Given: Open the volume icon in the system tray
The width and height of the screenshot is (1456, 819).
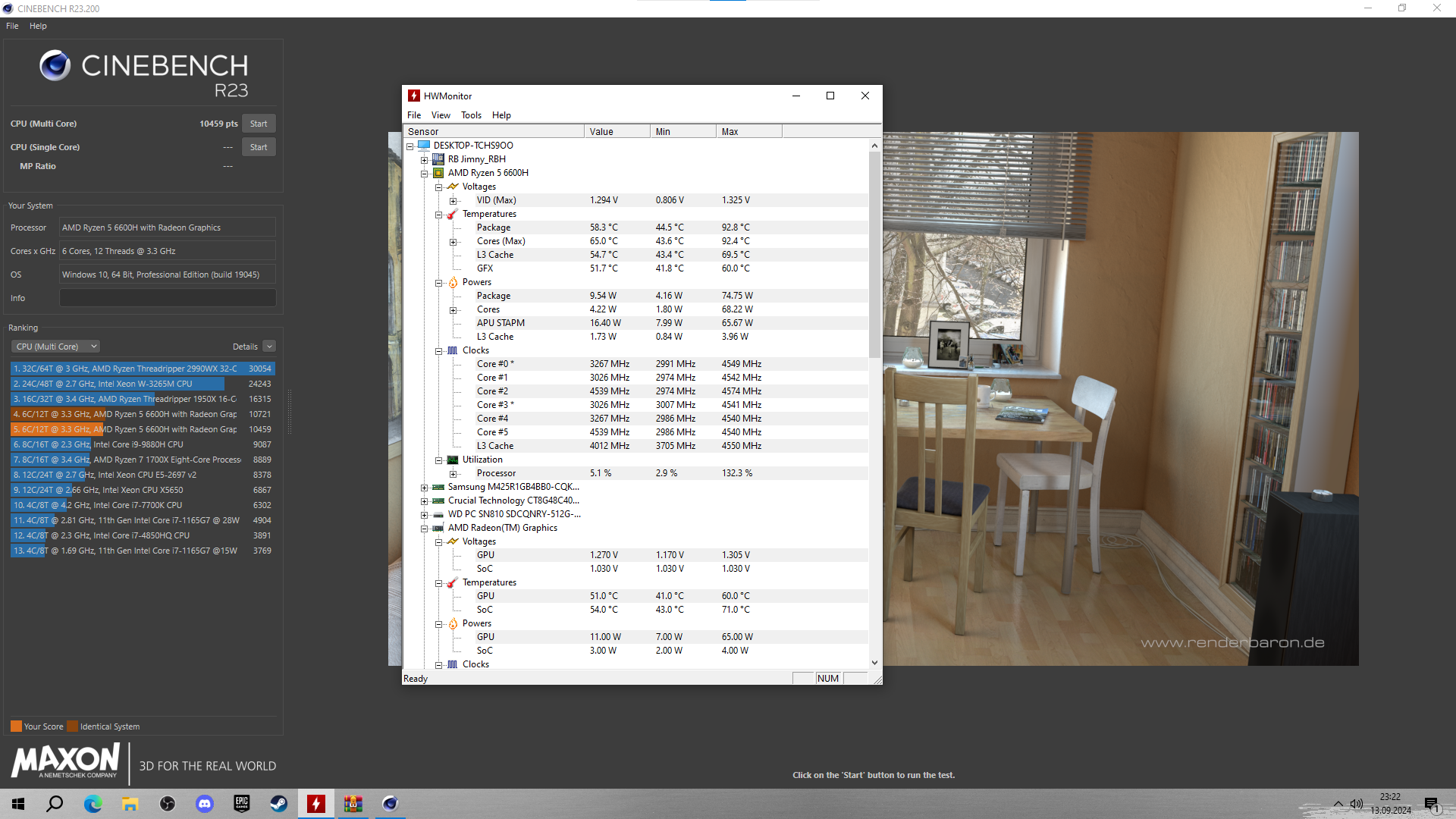Looking at the screenshot, I should tap(1357, 804).
